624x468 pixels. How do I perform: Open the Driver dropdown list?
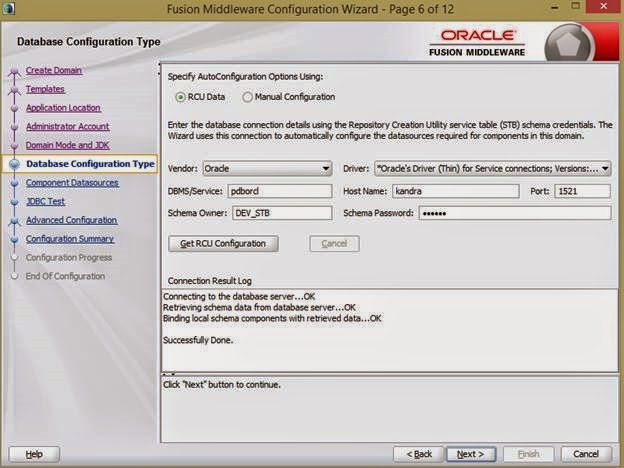[x=493, y=169]
